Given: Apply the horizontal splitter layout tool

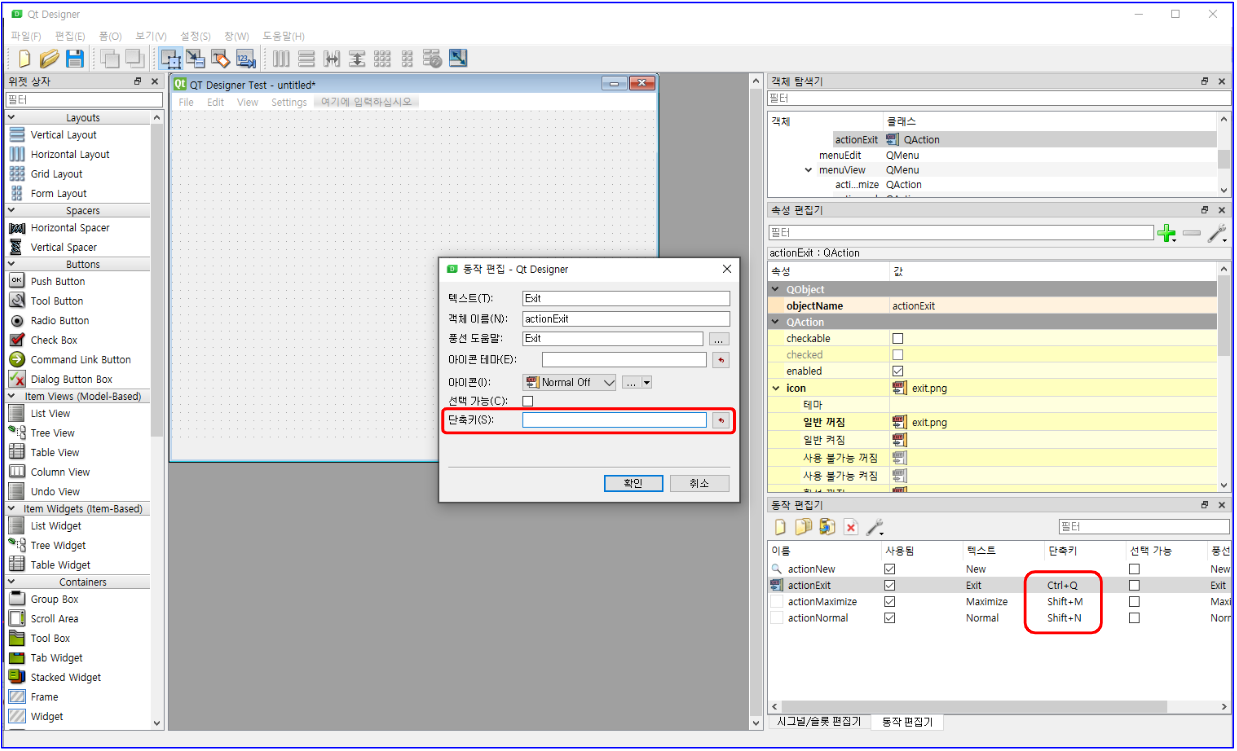Looking at the screenshot, I should pyautogui.click(x=332, y=58).
